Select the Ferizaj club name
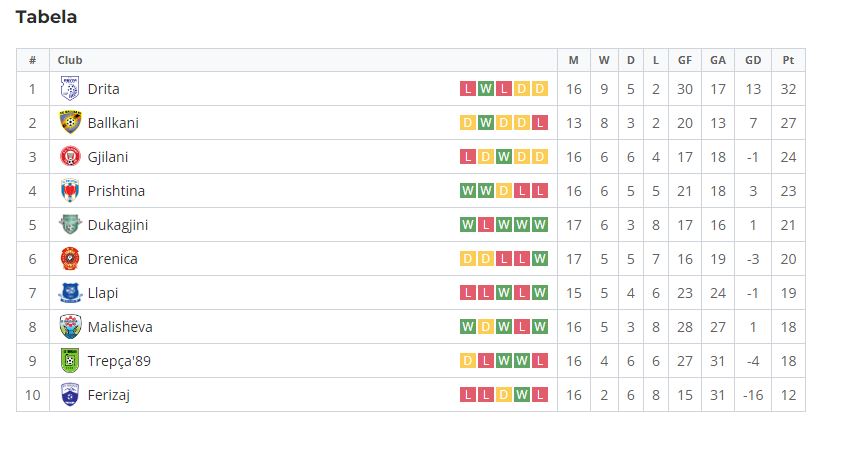This screenshot has height=451, width=849. (109, 395)
